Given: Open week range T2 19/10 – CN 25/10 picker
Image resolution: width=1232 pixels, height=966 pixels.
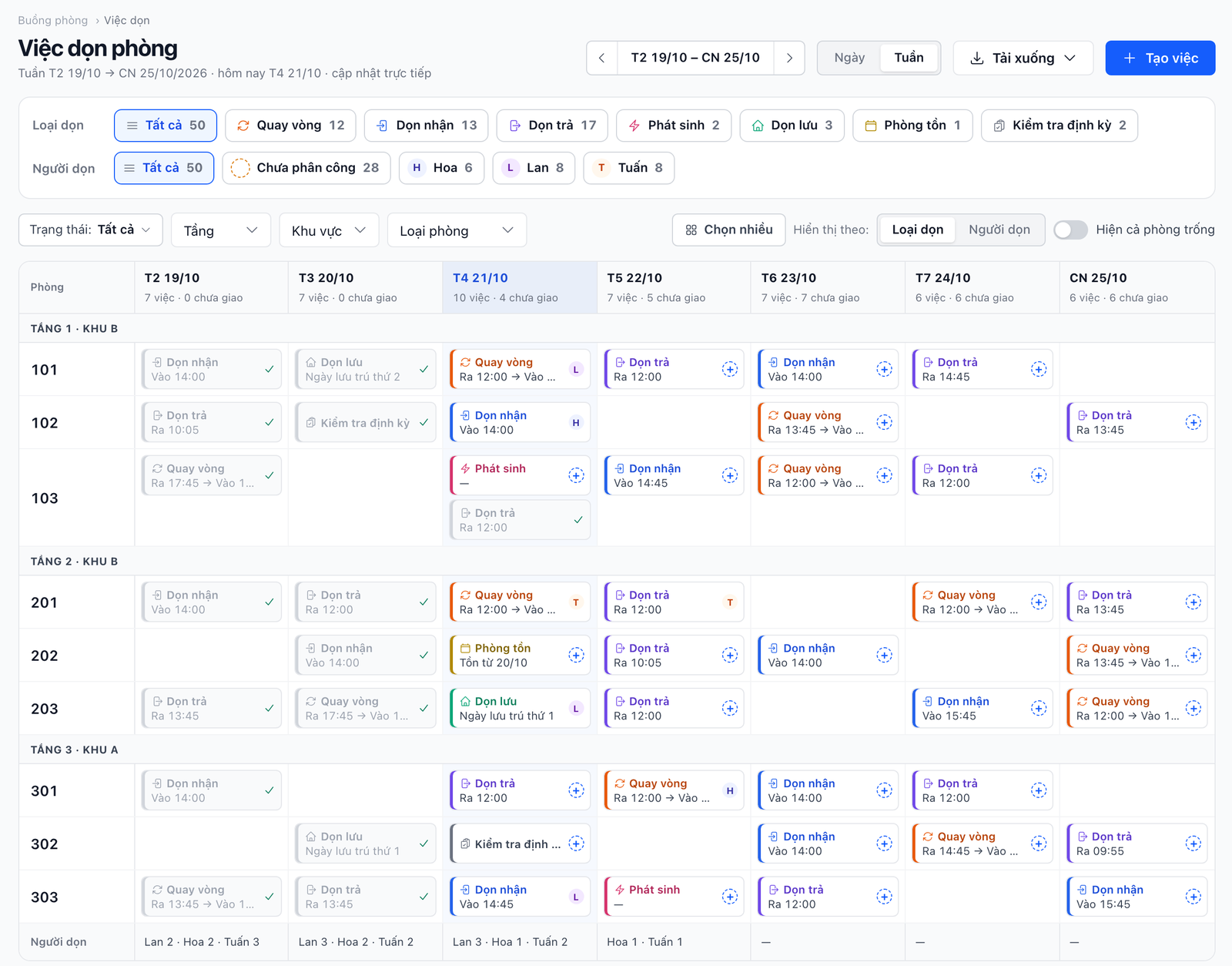Looking at the screenshot, I should [x=695, y=58].
